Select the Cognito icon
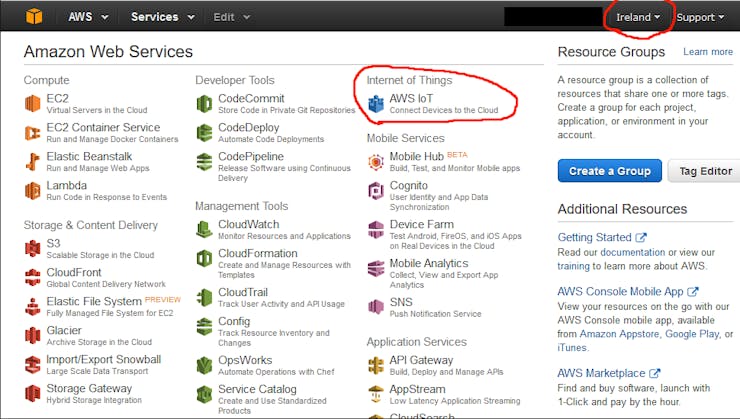 coord(376,191)
